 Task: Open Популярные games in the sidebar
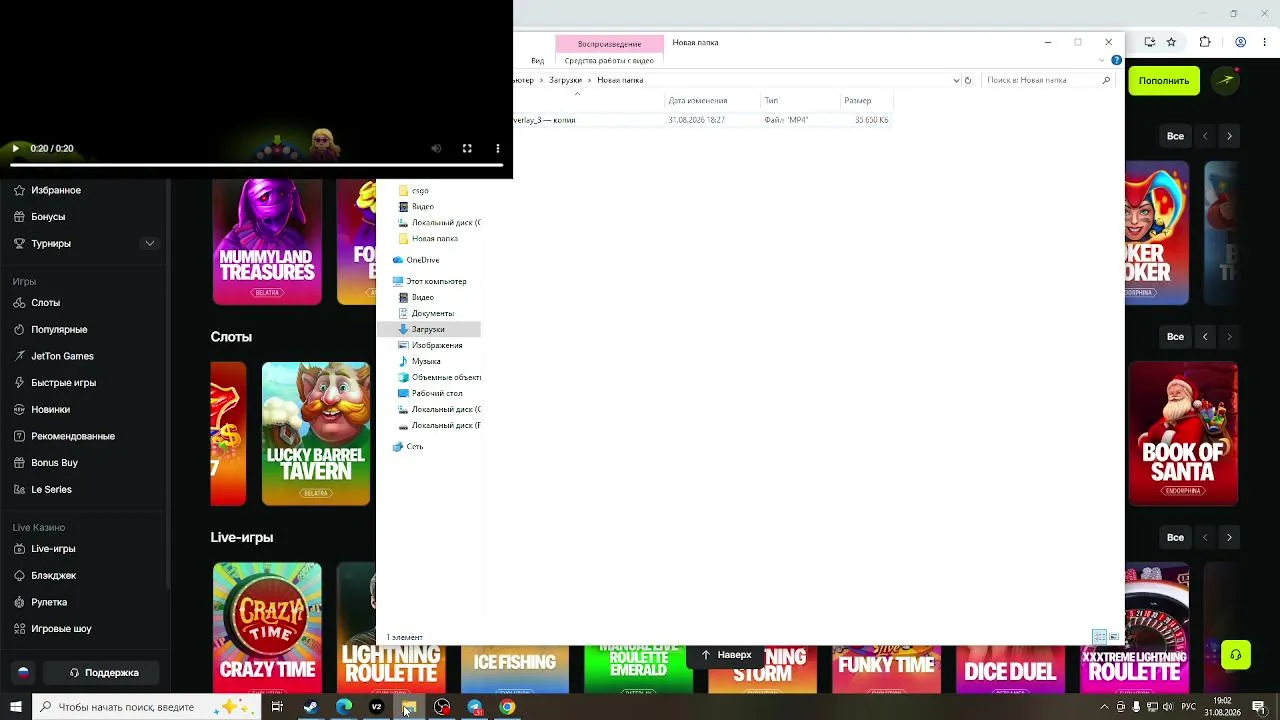pyautogui.click(x=59, y=330)
